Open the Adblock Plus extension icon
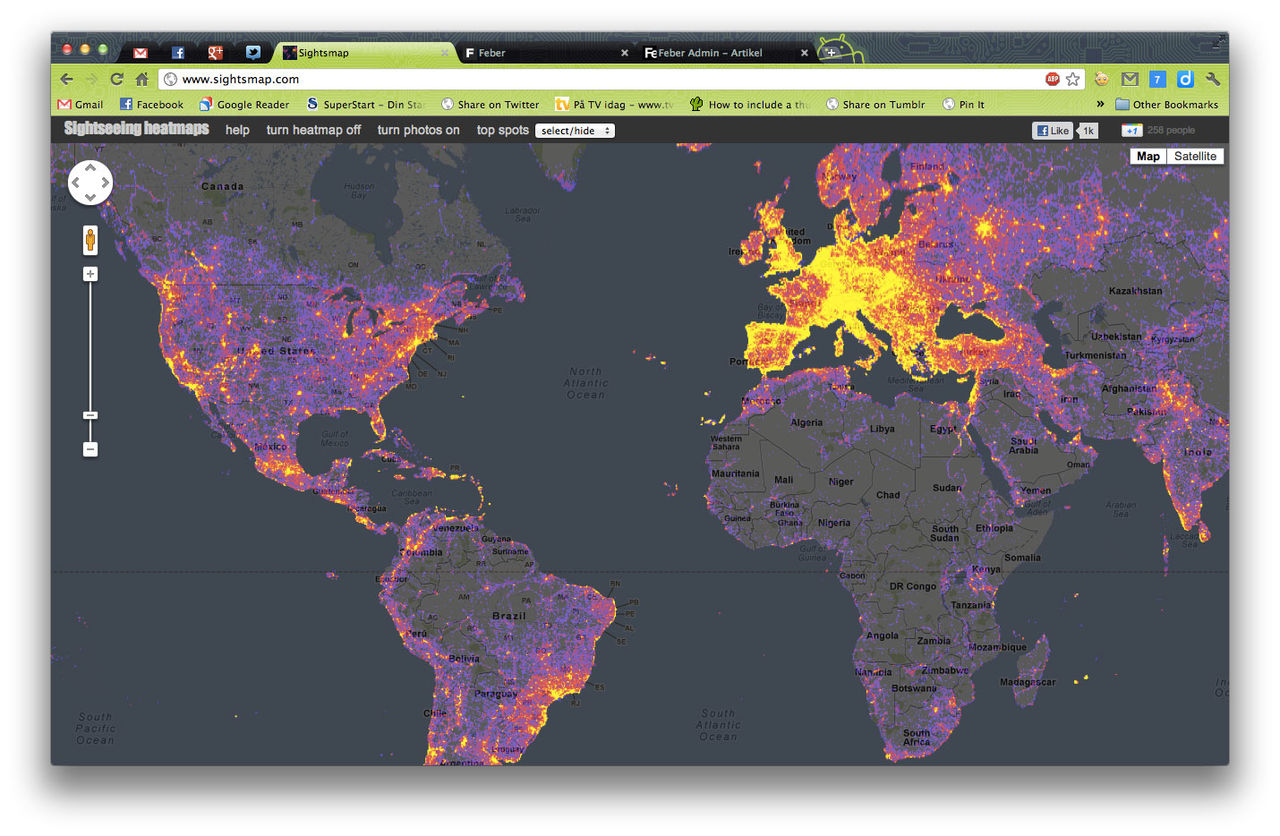 [1052, 79]
